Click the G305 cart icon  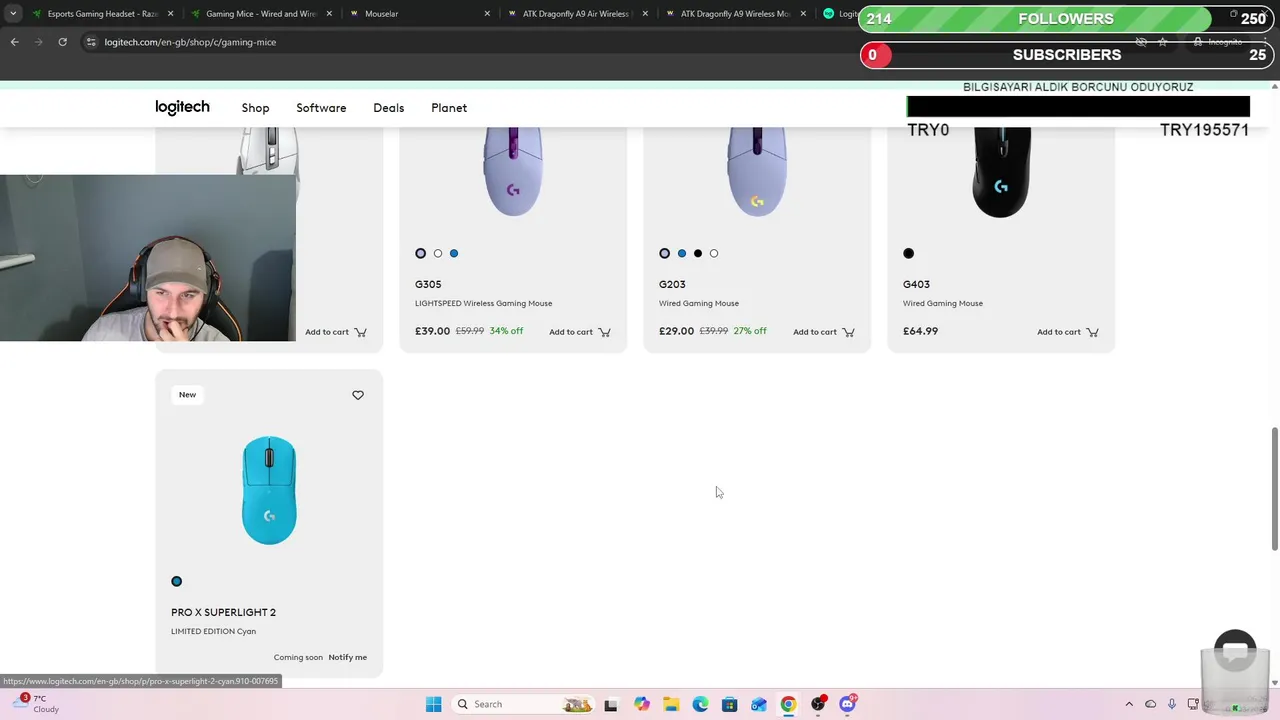604,332
